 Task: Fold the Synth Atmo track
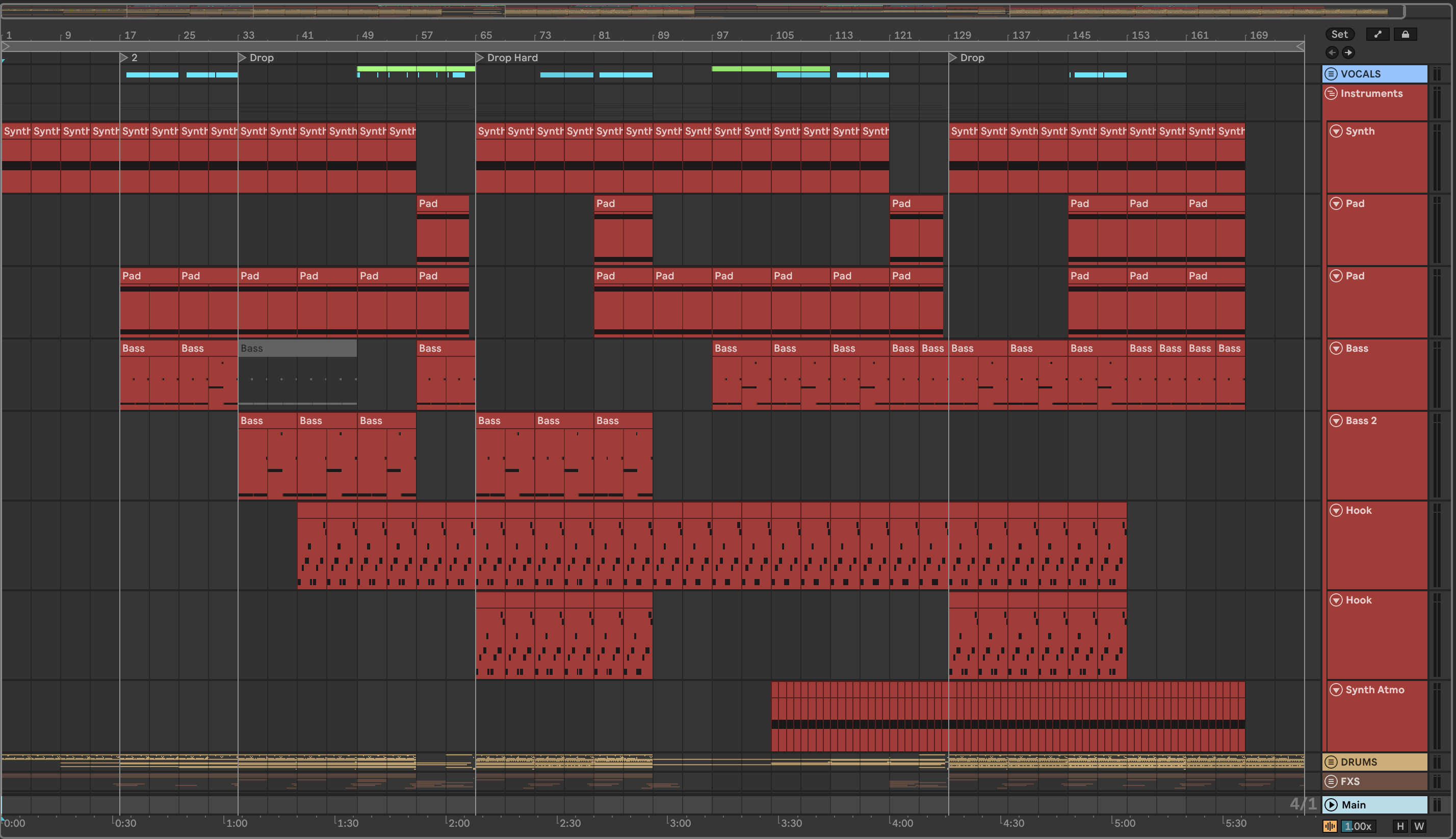1336,690
